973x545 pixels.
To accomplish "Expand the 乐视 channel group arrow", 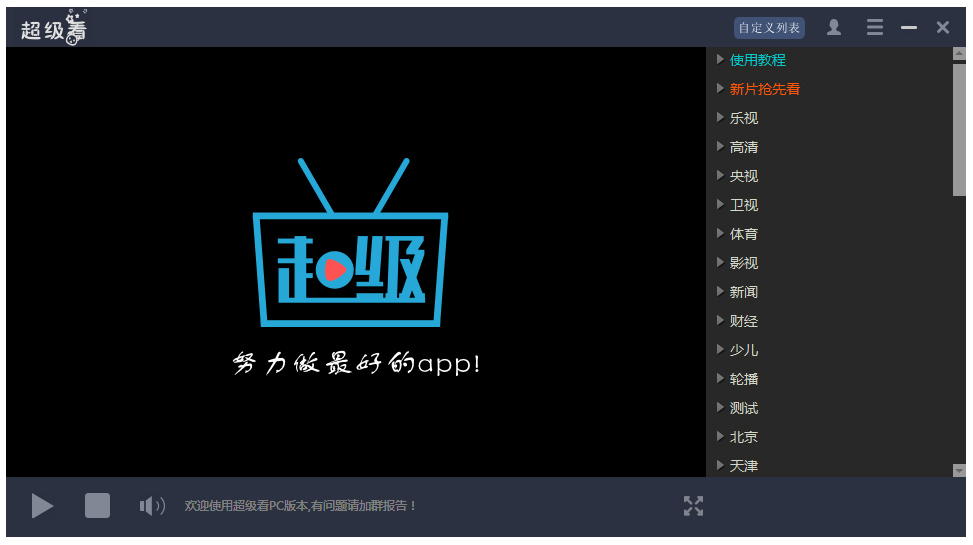I will click(720, 118).
